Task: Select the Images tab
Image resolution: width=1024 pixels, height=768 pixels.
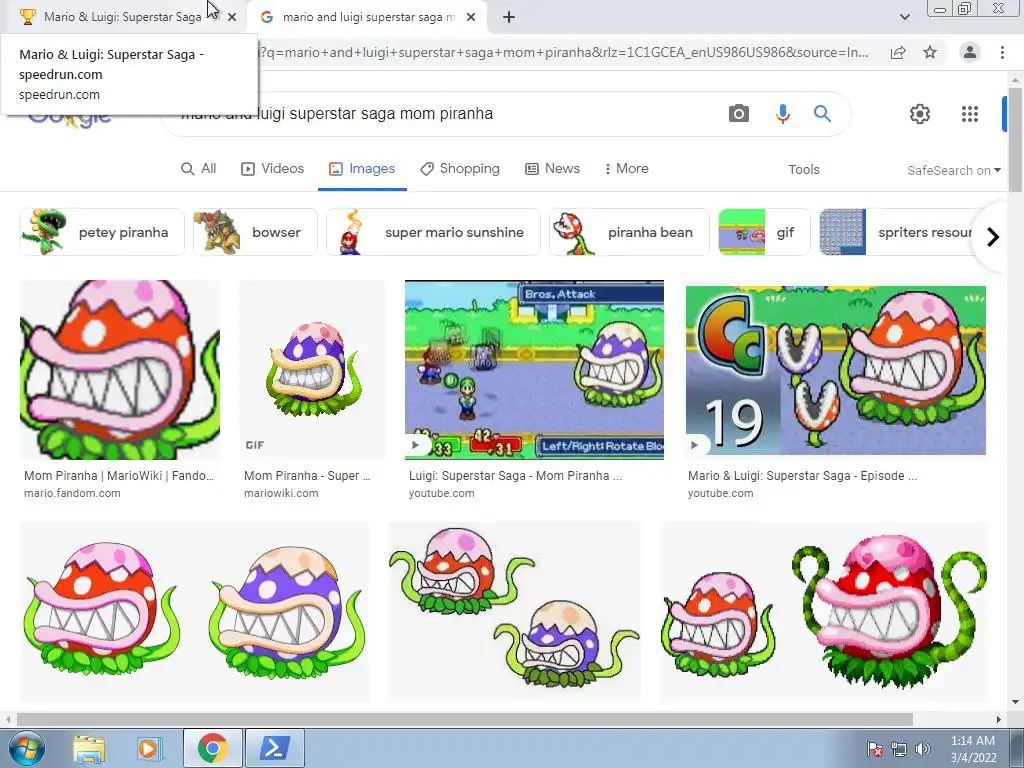Action: [x=362, y=168]
